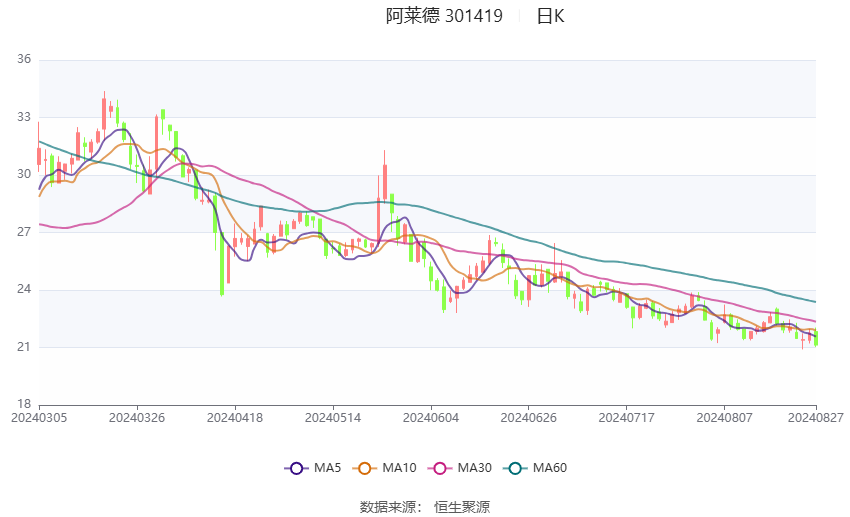This screenshot has height=517, width=850.
Task: Toggle the MA5 legend circle marker
Action: tap(296, 468)
